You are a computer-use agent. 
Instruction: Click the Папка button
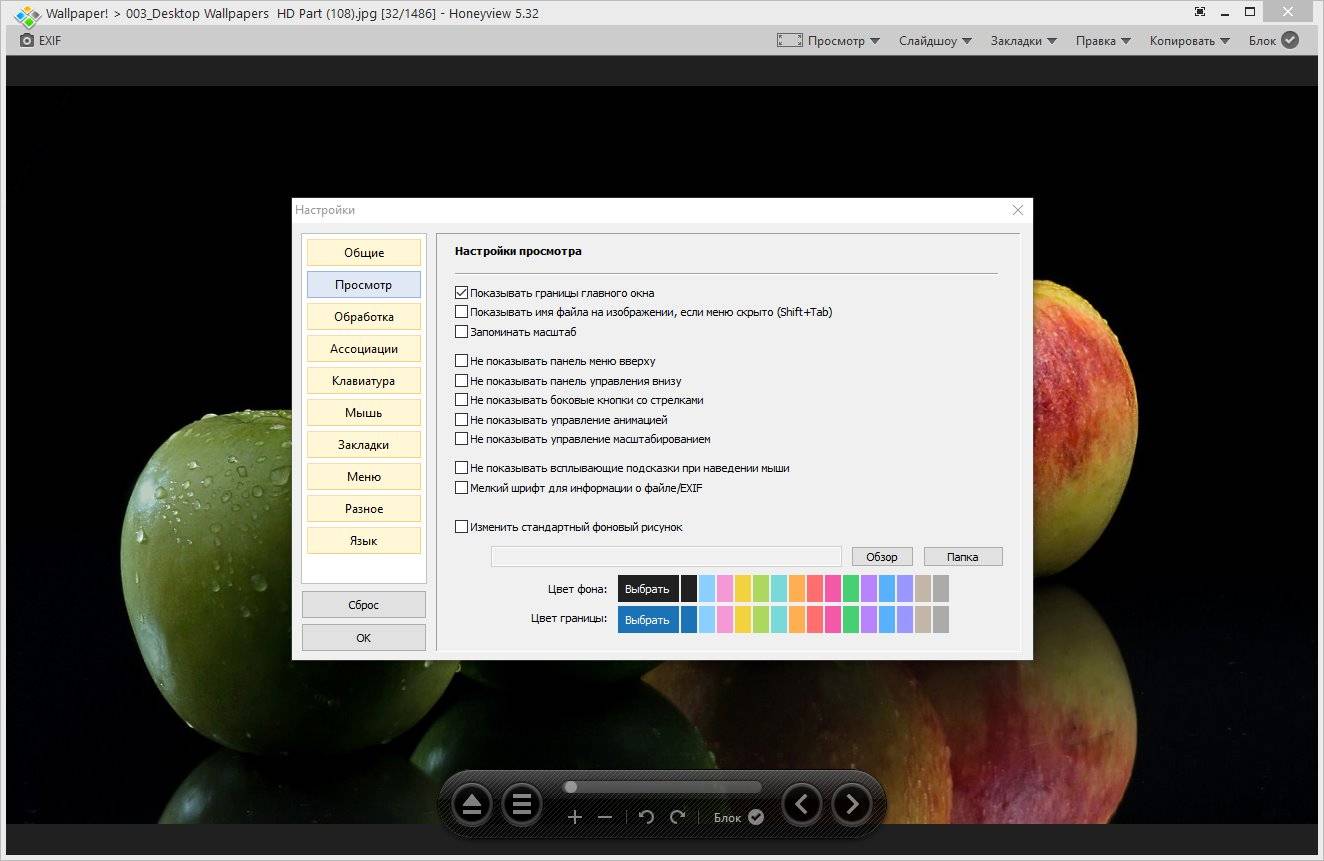coord(963,557)
